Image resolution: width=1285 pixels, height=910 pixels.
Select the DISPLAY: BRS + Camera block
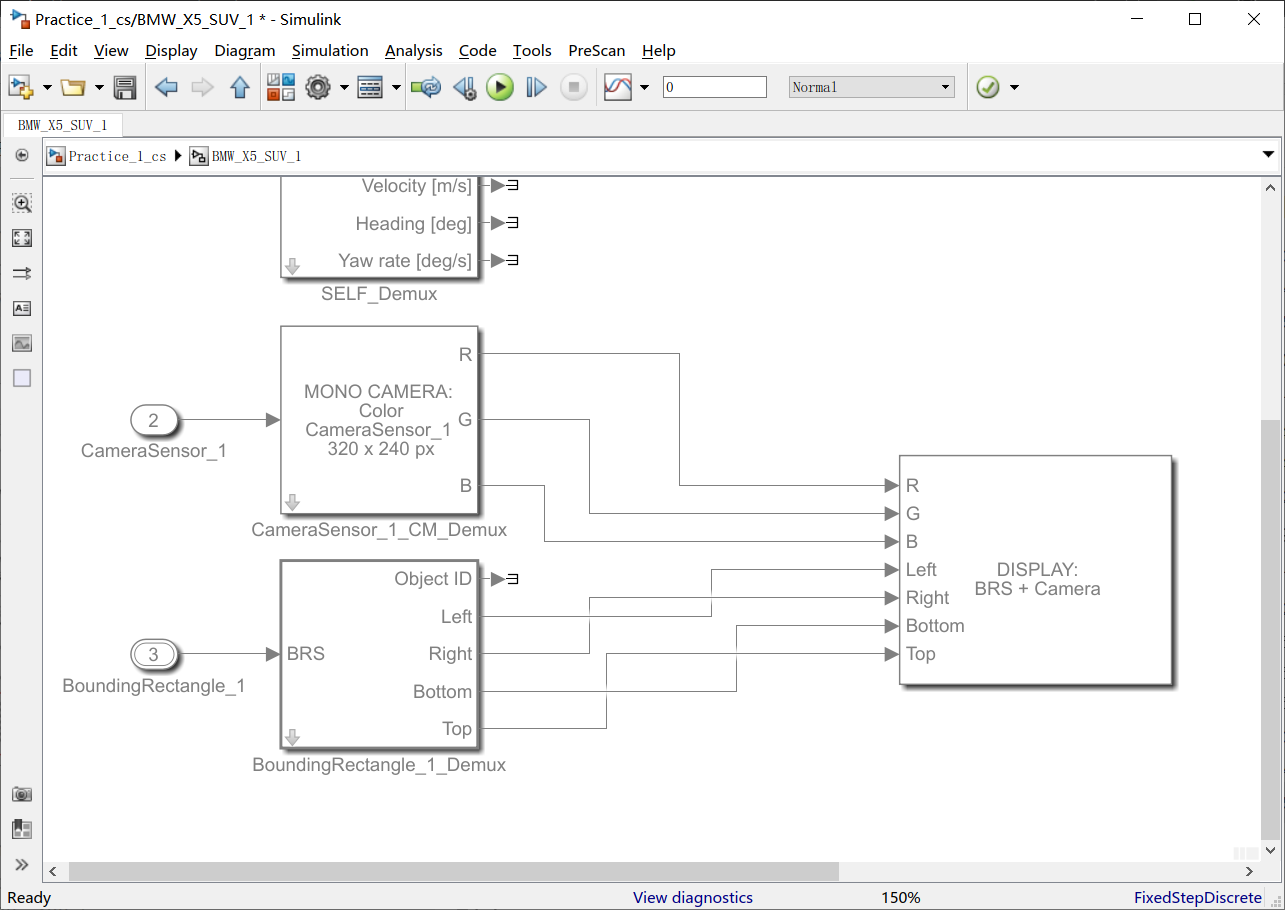pos(1035,570)
